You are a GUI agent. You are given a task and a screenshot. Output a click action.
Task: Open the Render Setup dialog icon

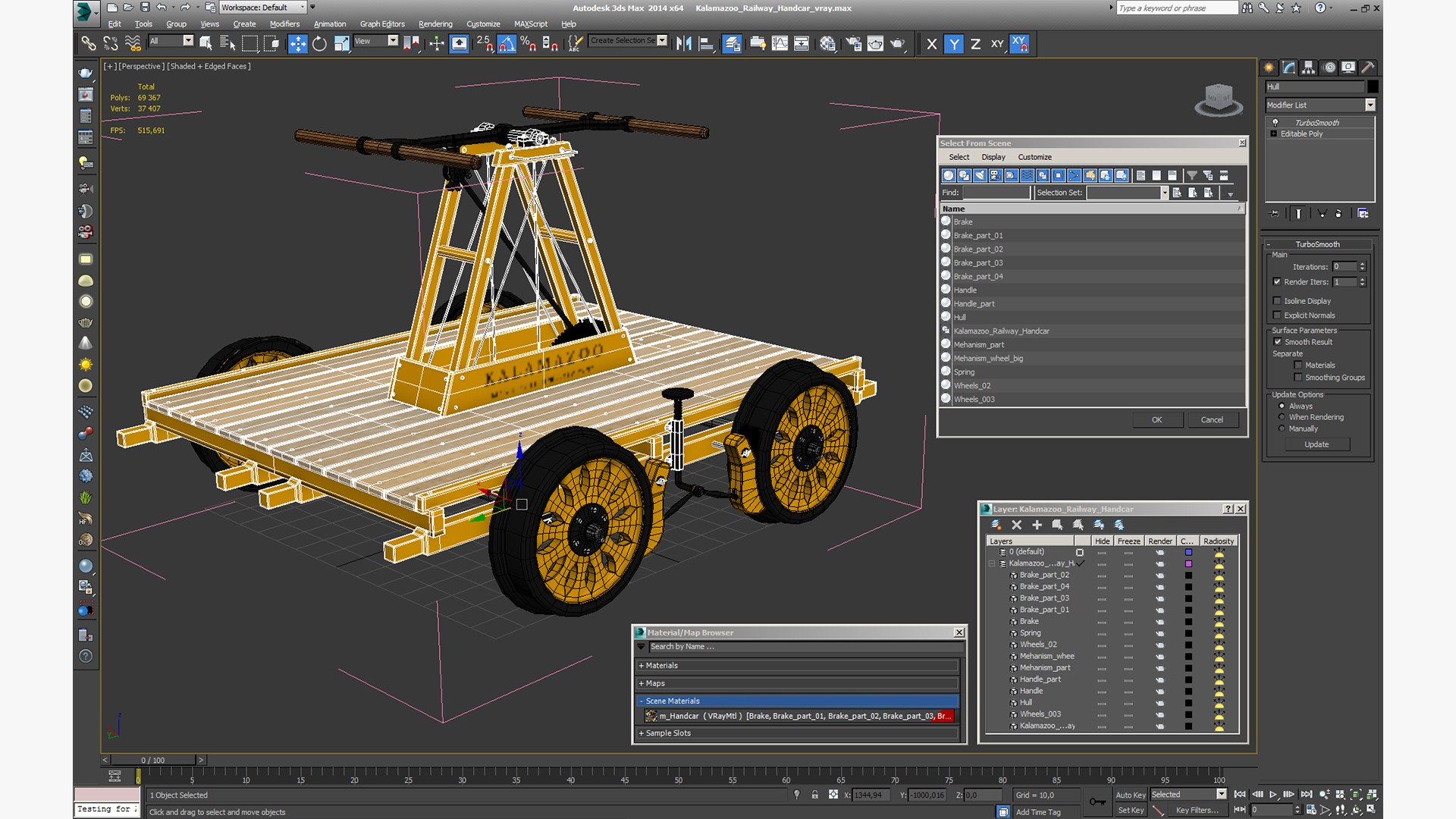[853, 44]
